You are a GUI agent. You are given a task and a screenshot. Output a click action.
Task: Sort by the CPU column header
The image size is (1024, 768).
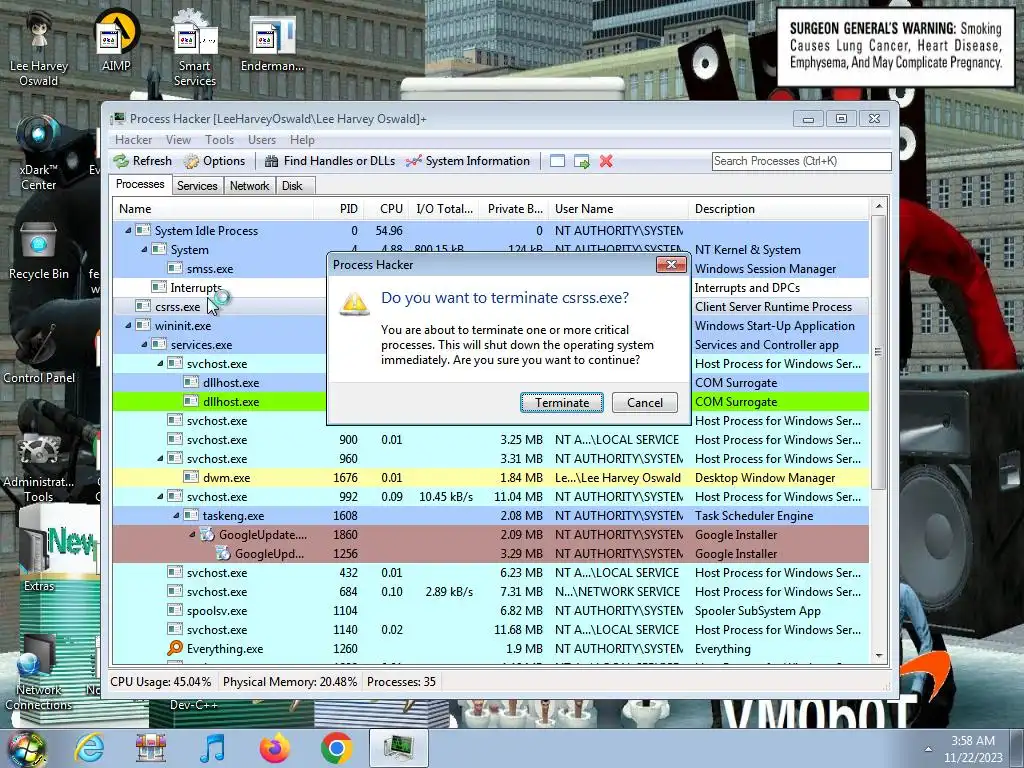(386, 209)
